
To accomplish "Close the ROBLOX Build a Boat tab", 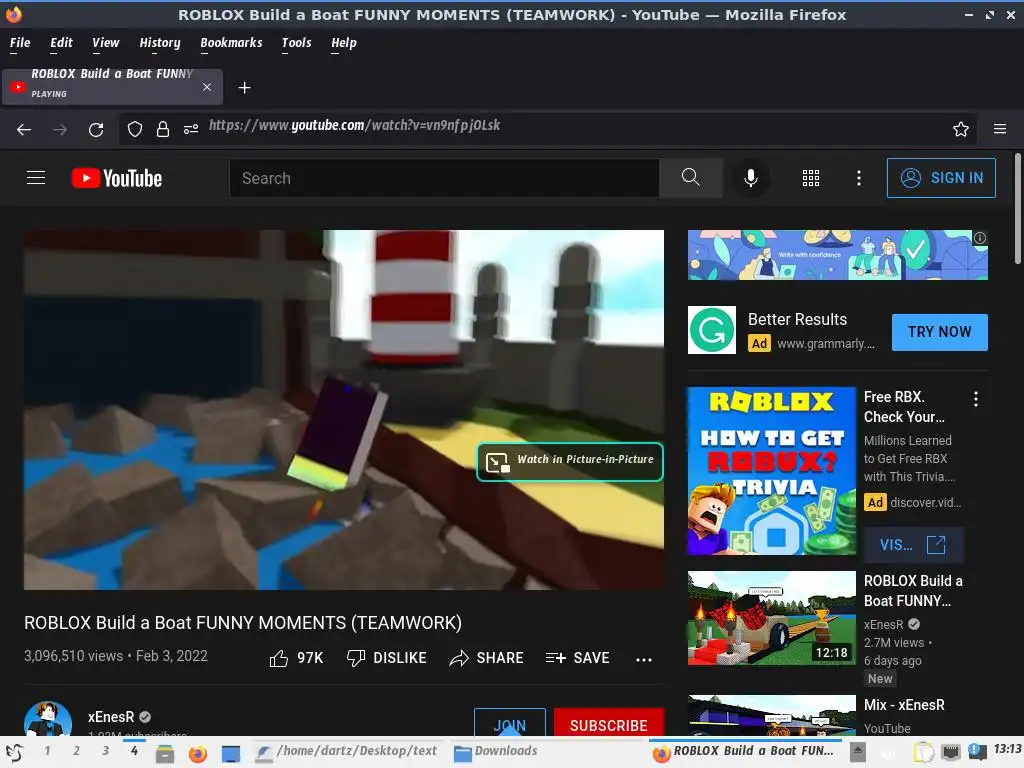I will pyautogui.click(x=207, y=87).
